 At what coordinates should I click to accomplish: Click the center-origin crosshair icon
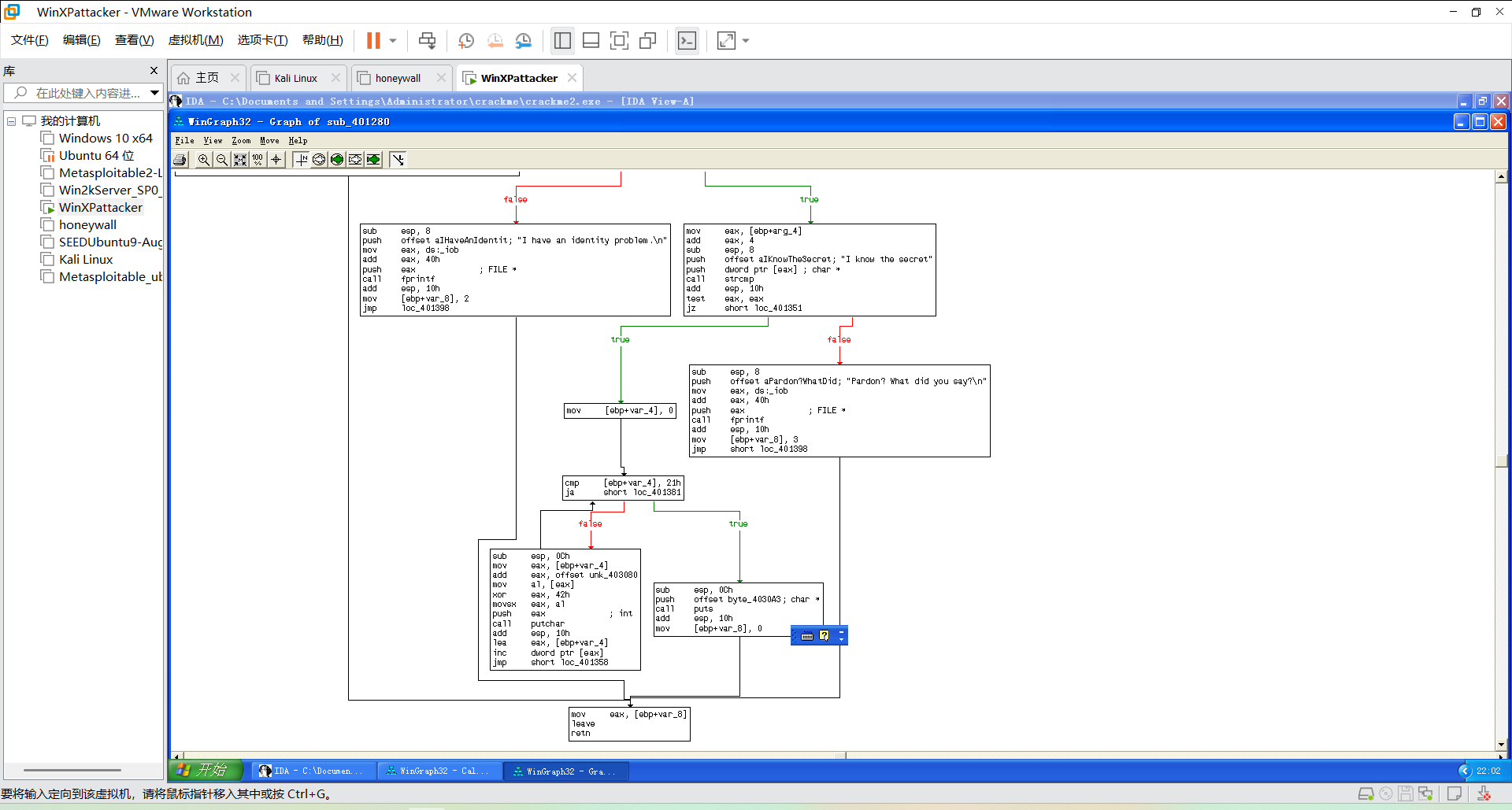[276, 160]
